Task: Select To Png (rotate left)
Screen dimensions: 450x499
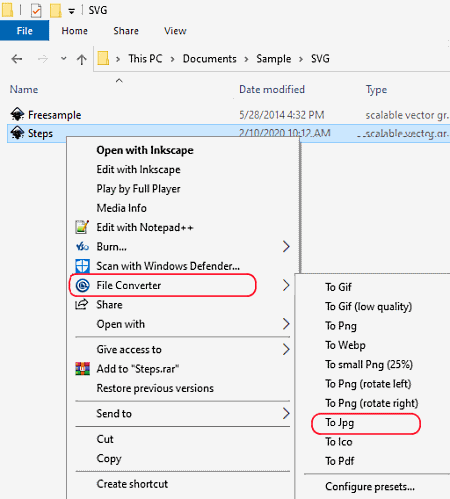Action: (368, 384)
